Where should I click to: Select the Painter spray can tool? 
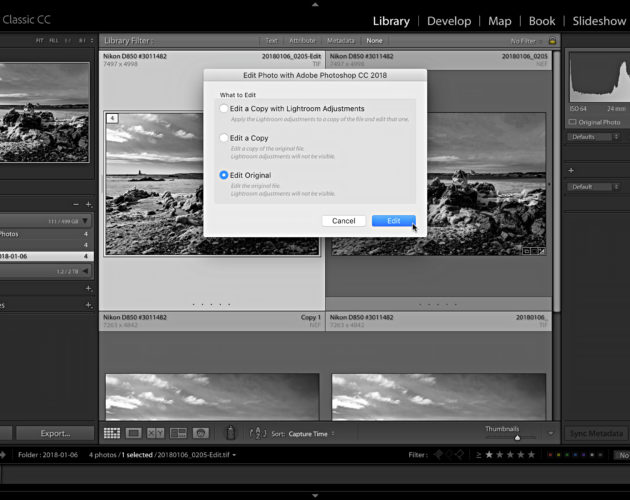[230, 433]
